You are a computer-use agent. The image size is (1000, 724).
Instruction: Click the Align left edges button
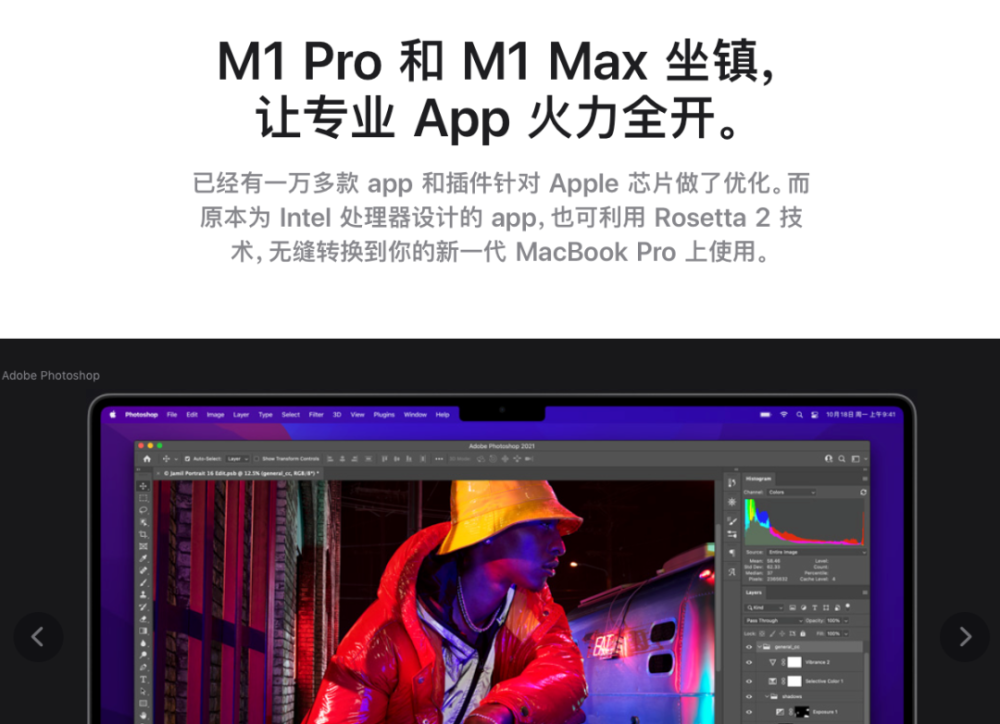(x=330, y=459)
